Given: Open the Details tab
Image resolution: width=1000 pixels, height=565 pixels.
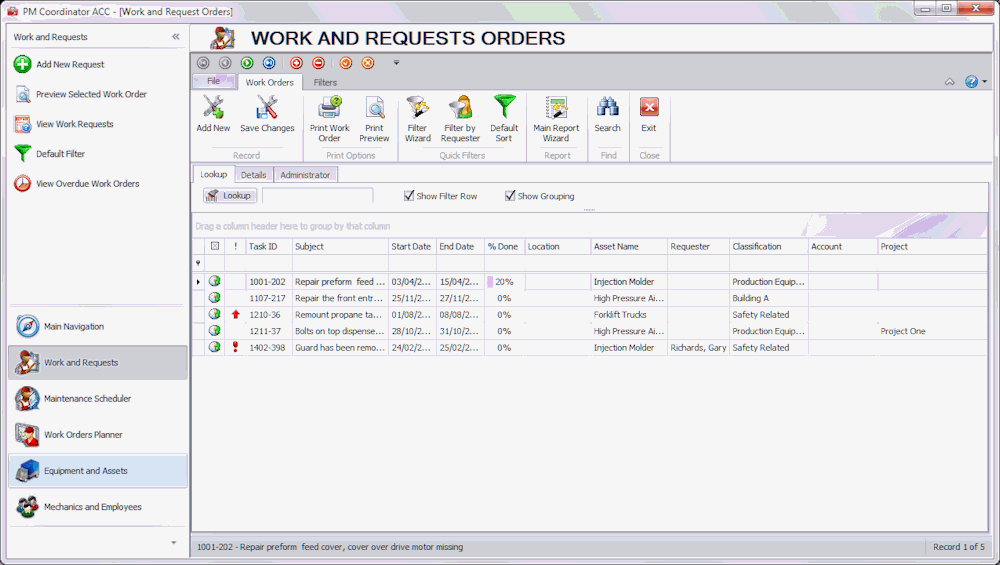Looking at the screenshot, I should click(253, 175).
